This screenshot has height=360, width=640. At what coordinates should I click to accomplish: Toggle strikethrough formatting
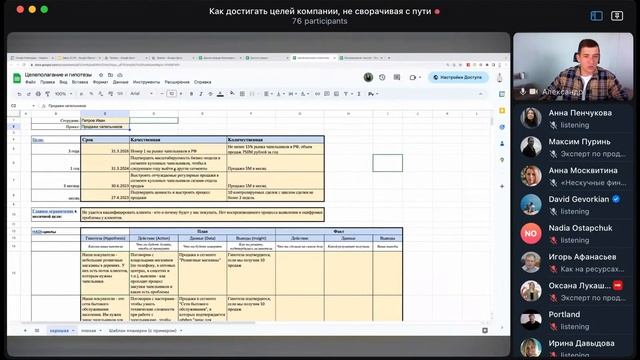(x=210, y=94)
